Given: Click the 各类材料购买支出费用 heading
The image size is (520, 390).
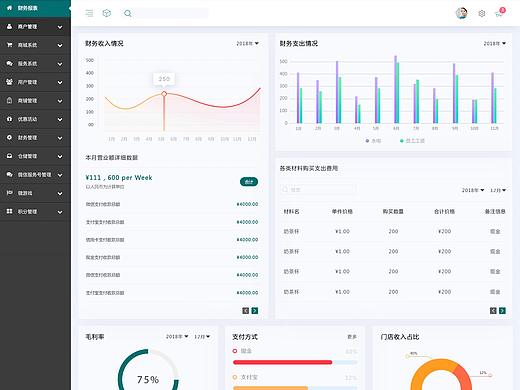Looking at the screenshot, I should pos(309,168).
